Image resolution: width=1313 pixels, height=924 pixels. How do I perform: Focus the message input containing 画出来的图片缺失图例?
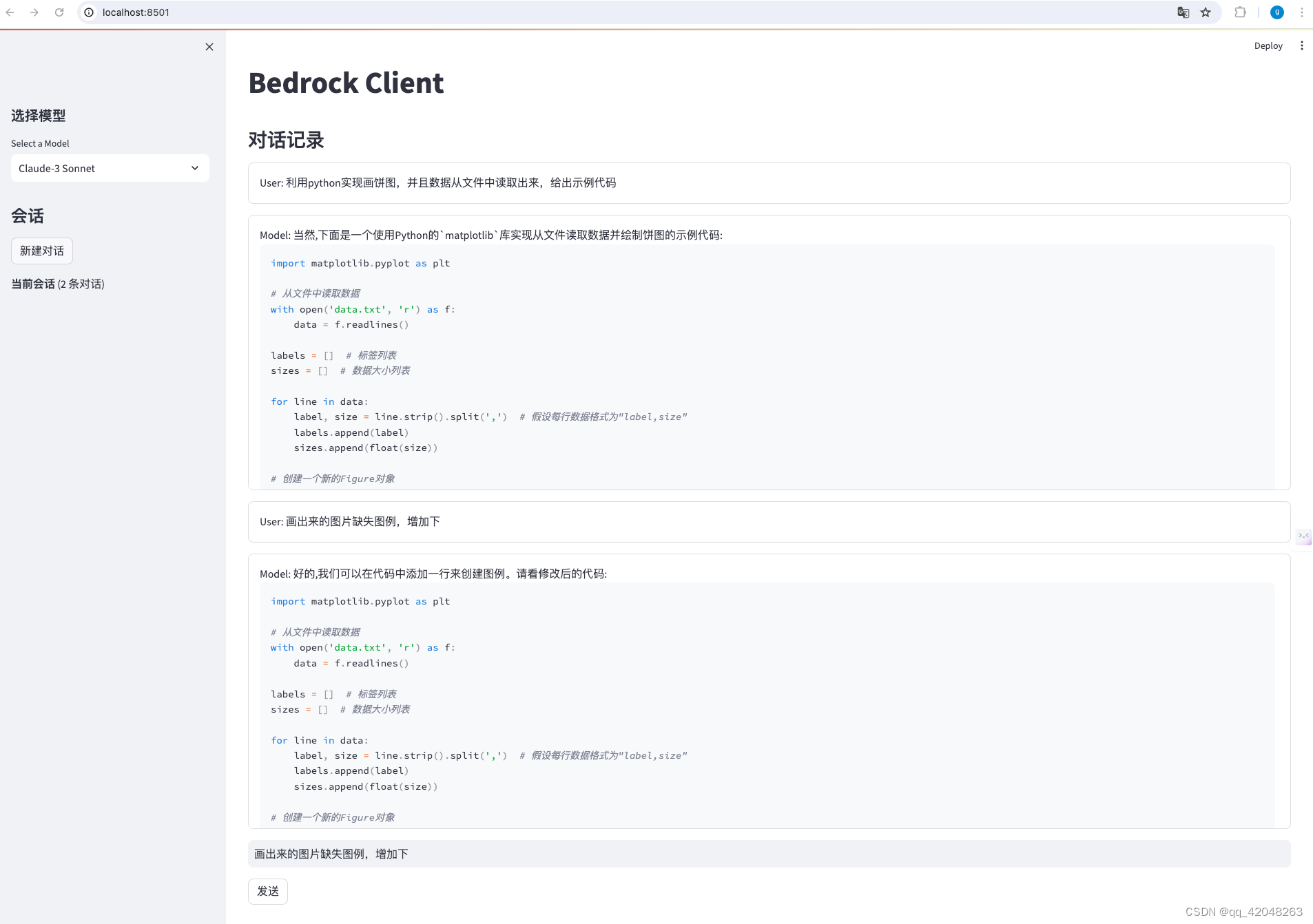(x=769, y=854)
